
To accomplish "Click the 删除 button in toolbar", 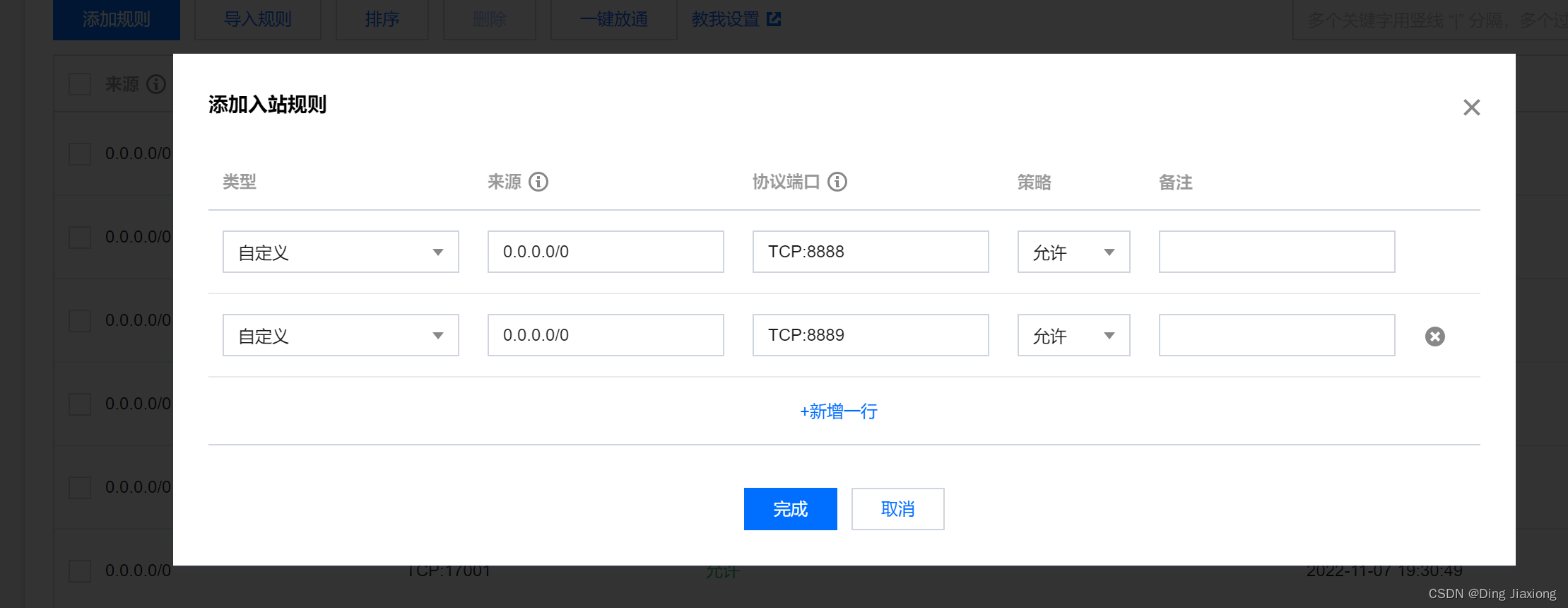I will pyautogui.click(x=490, y=19).
